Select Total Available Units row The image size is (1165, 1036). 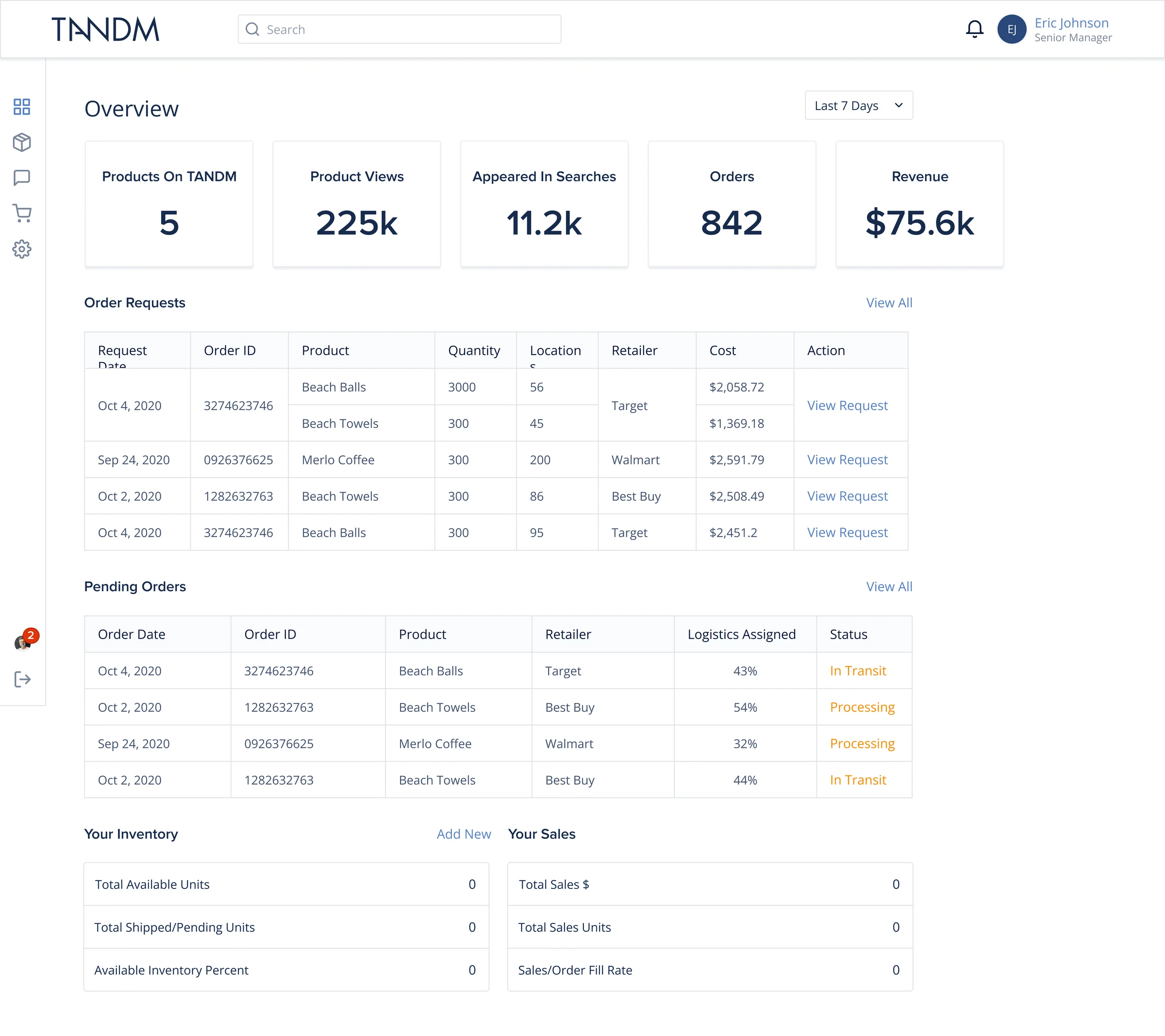[x=286, y=885]
